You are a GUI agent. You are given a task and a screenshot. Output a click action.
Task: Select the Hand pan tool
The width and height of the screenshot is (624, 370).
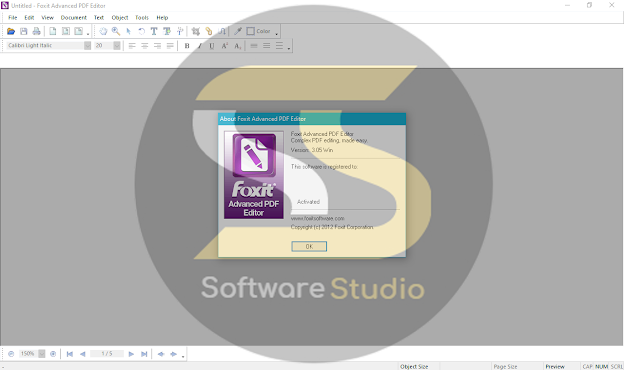(103, 31)
